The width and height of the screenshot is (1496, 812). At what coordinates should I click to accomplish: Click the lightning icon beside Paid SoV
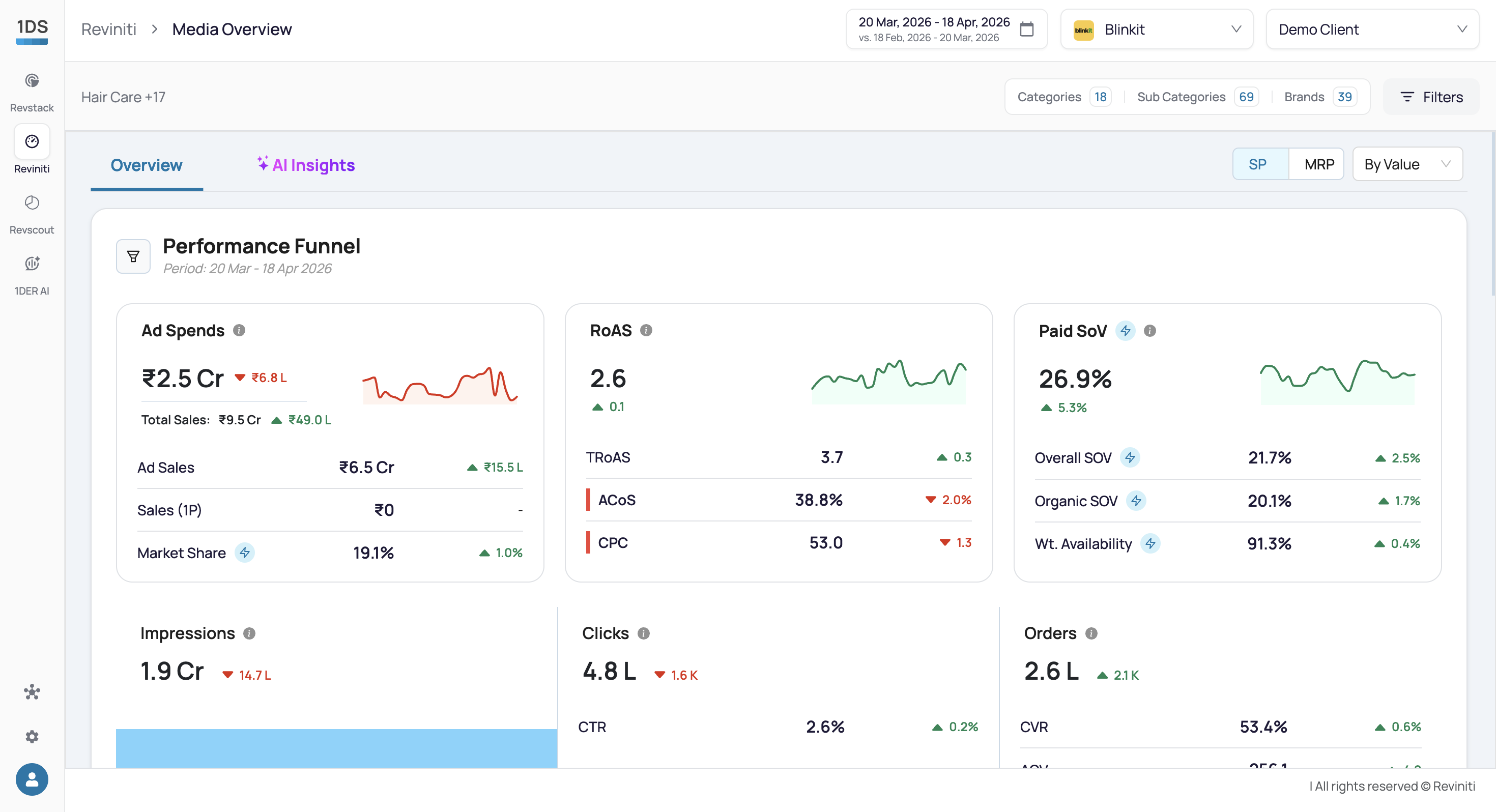[1125, 331]
